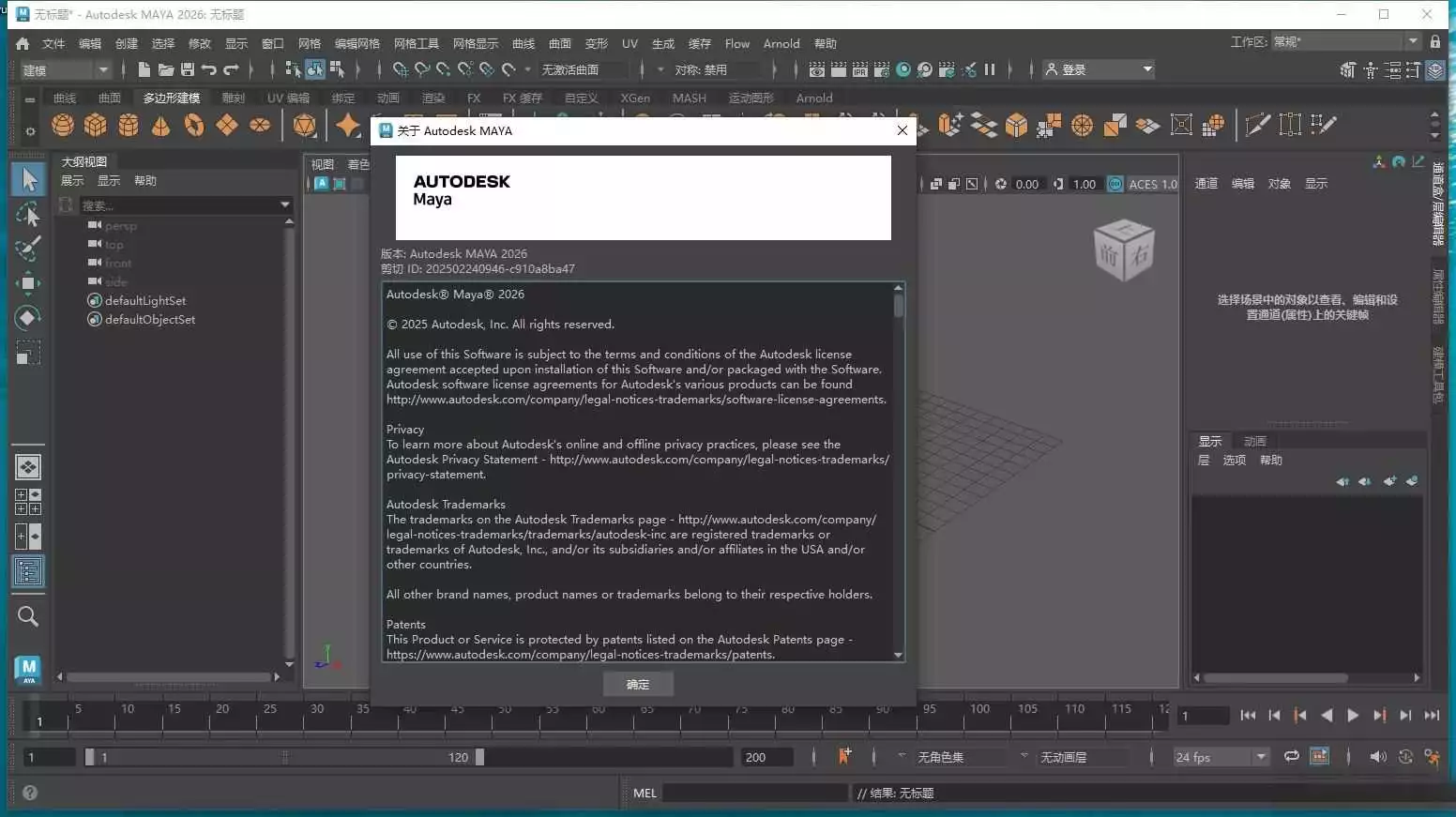
Task: Click the Maya home icon in menu bar
Action: [x=23, y=43]
